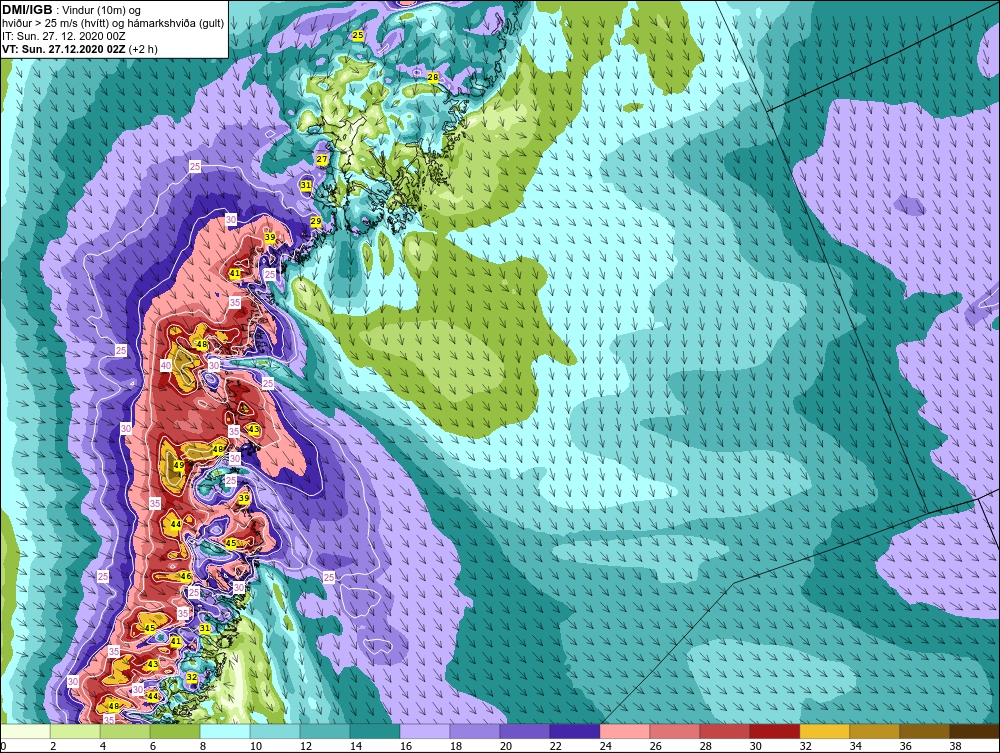The width and height of the screenshot is (1000, 753).
Task: Choose the 10–12 m/s aqua legend swatch
Action: [x=275, y=731]
